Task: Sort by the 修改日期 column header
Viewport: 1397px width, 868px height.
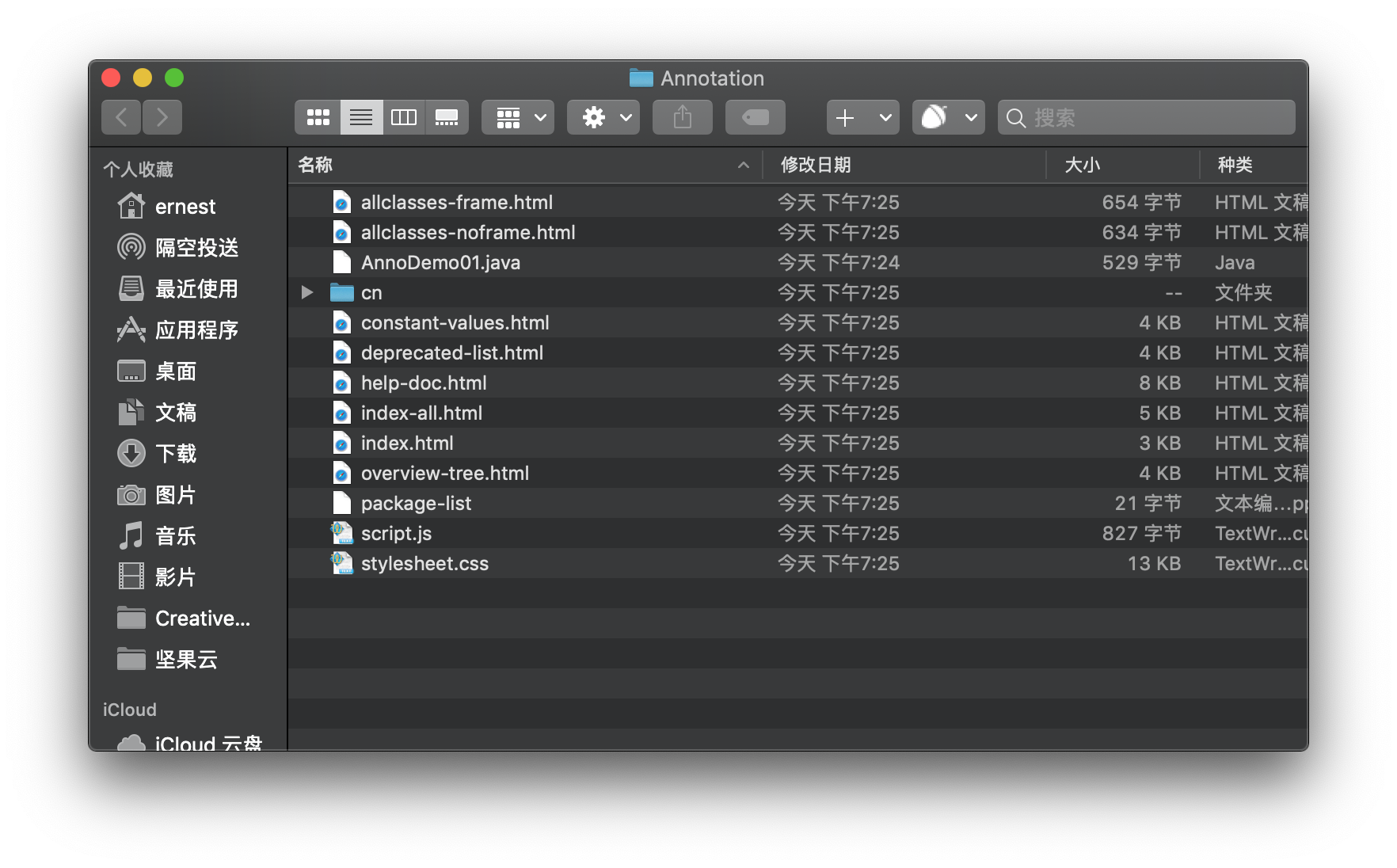Action: [904, 165]
